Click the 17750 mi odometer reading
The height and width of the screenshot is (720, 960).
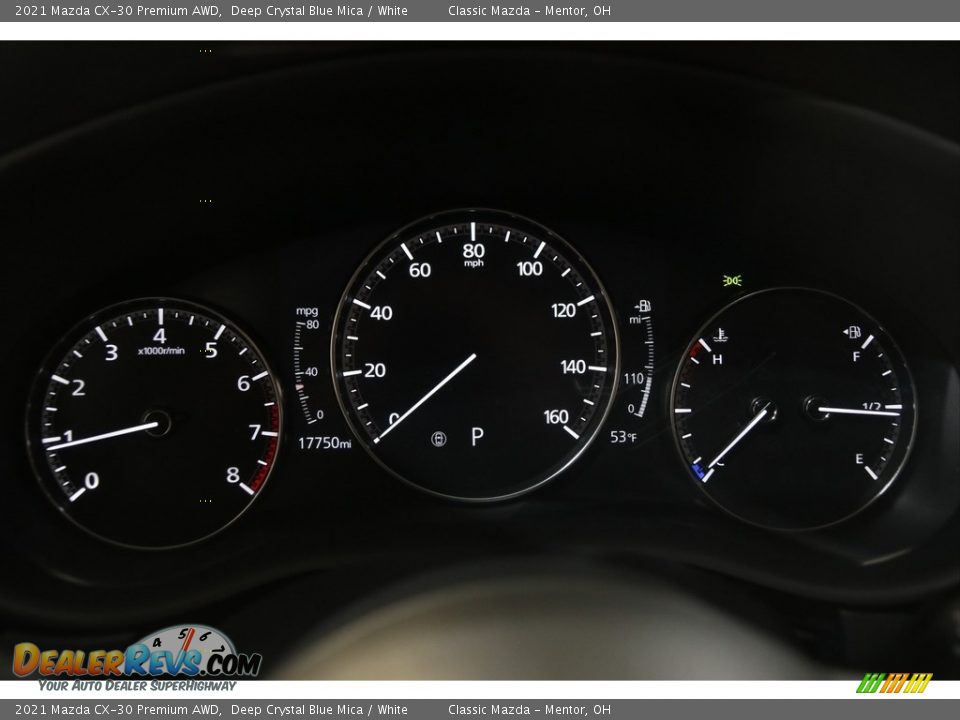coord(325,443)
